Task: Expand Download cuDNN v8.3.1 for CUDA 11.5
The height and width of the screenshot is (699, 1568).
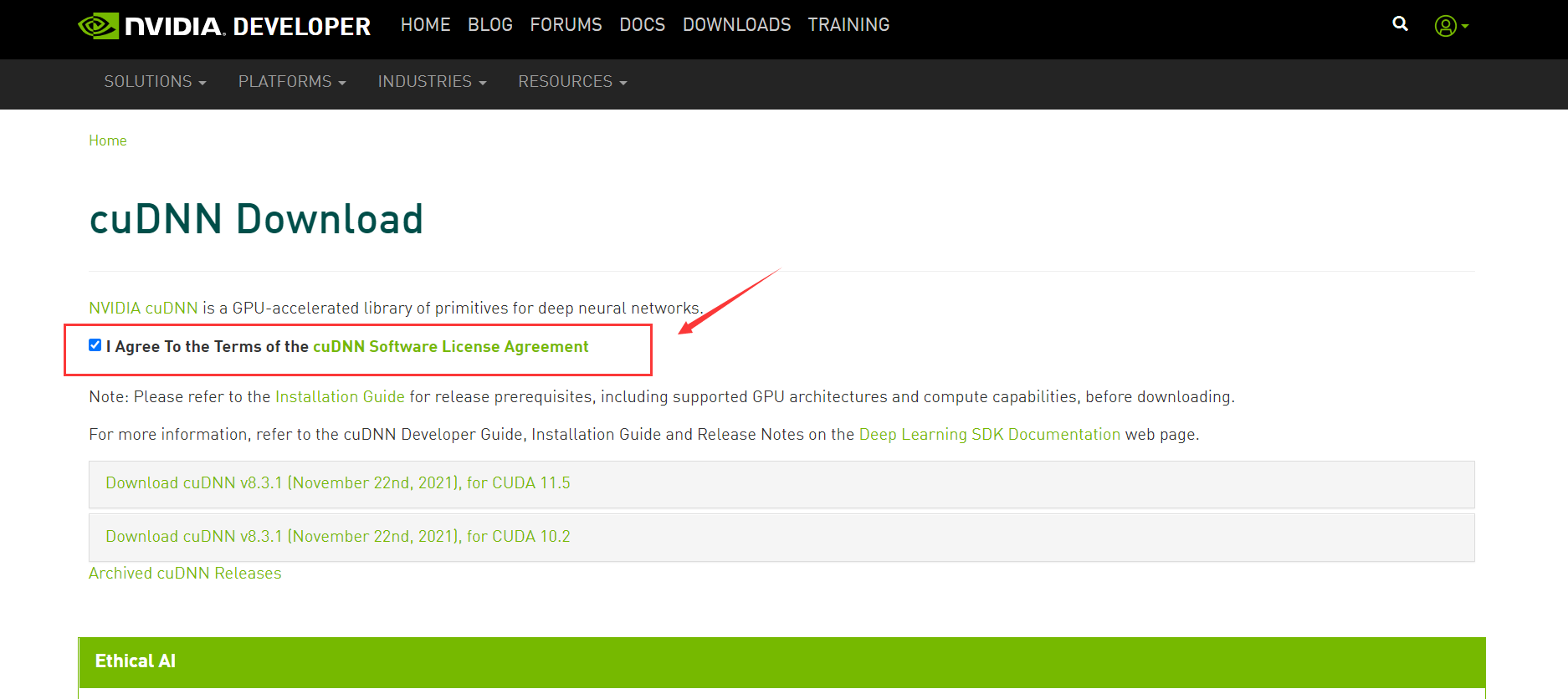Action: (x=781, y=484)
